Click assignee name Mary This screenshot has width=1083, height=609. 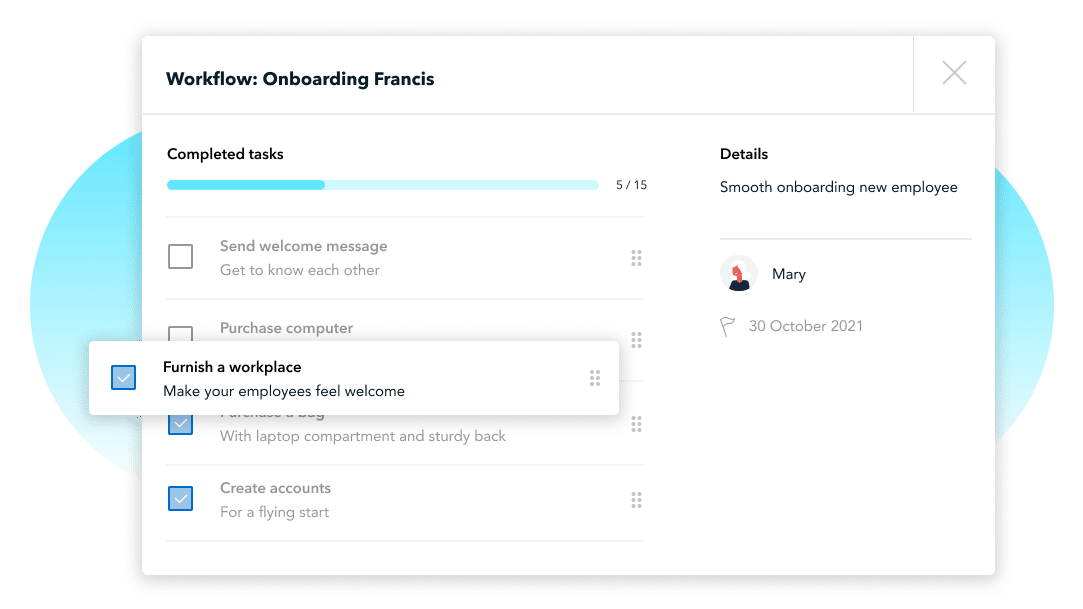tap(789, 274)
